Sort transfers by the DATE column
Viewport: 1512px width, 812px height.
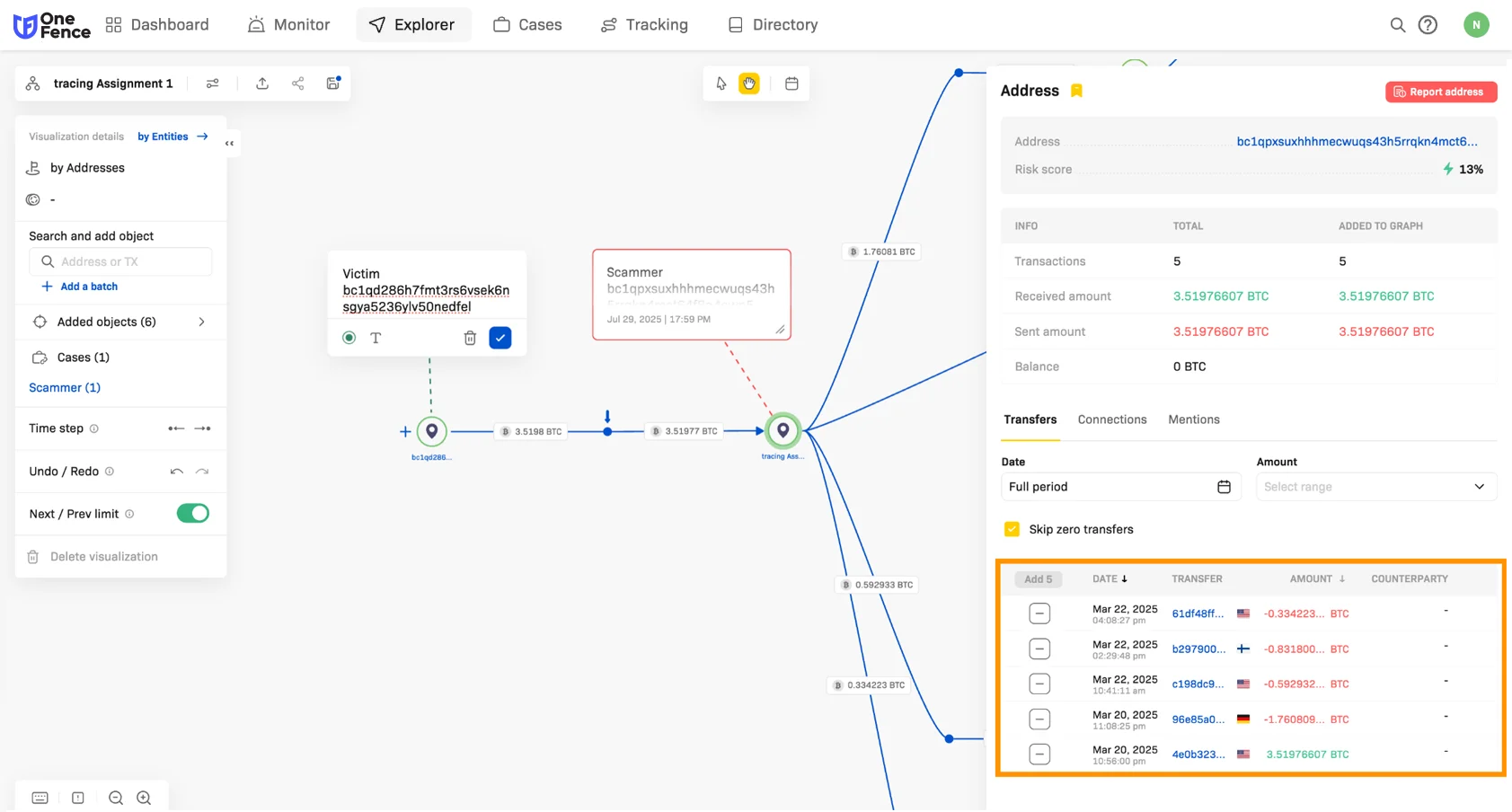pyautogui.click(x=1110, y=579)
